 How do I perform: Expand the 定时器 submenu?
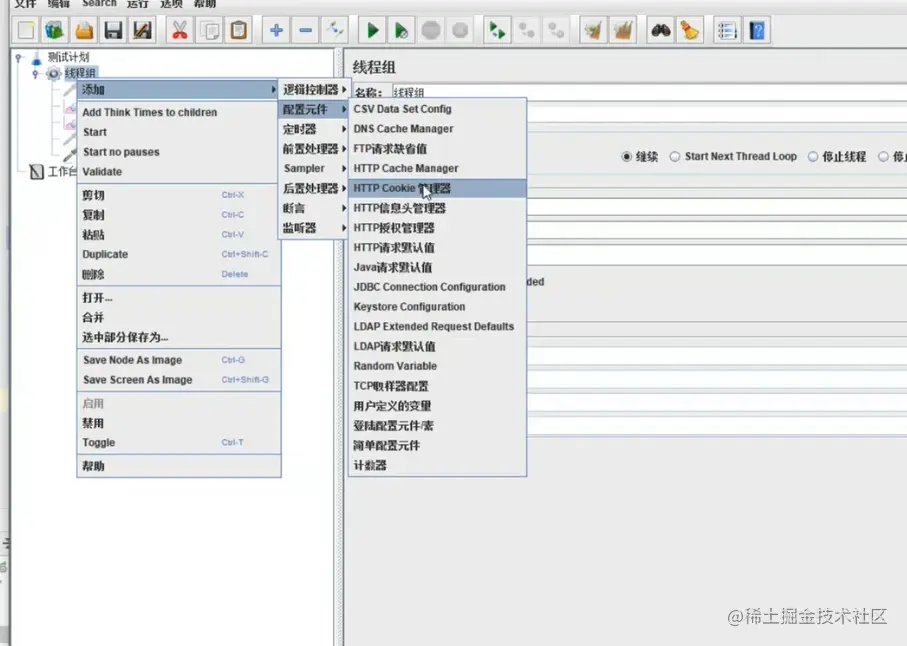pyautogui.click(x=314, y=129)
